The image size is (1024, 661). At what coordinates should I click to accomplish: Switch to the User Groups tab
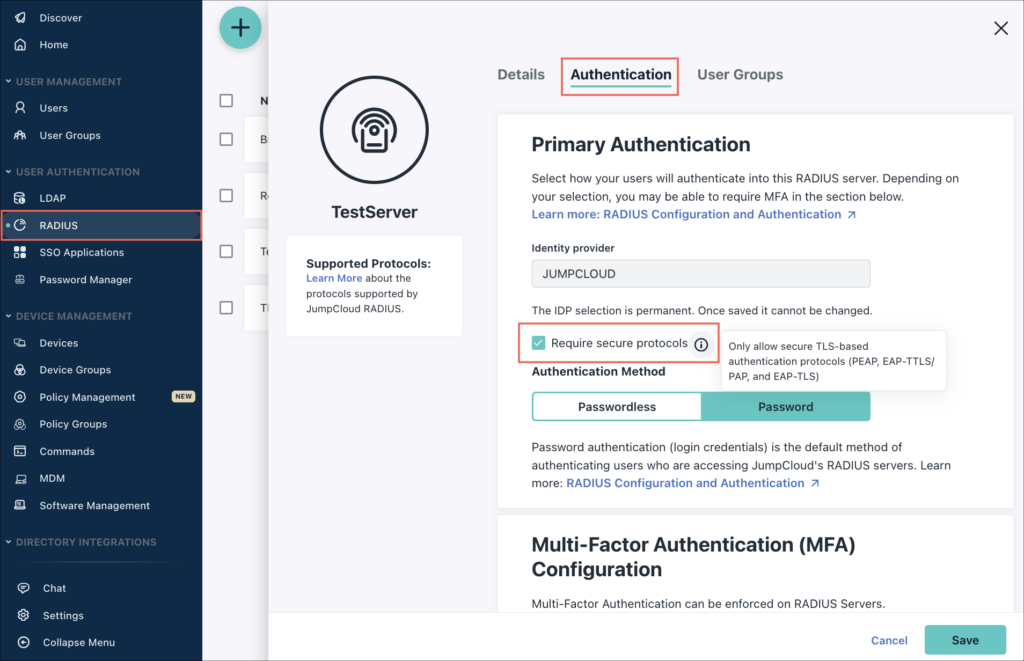pyautogui.click(x=740, y=74)
